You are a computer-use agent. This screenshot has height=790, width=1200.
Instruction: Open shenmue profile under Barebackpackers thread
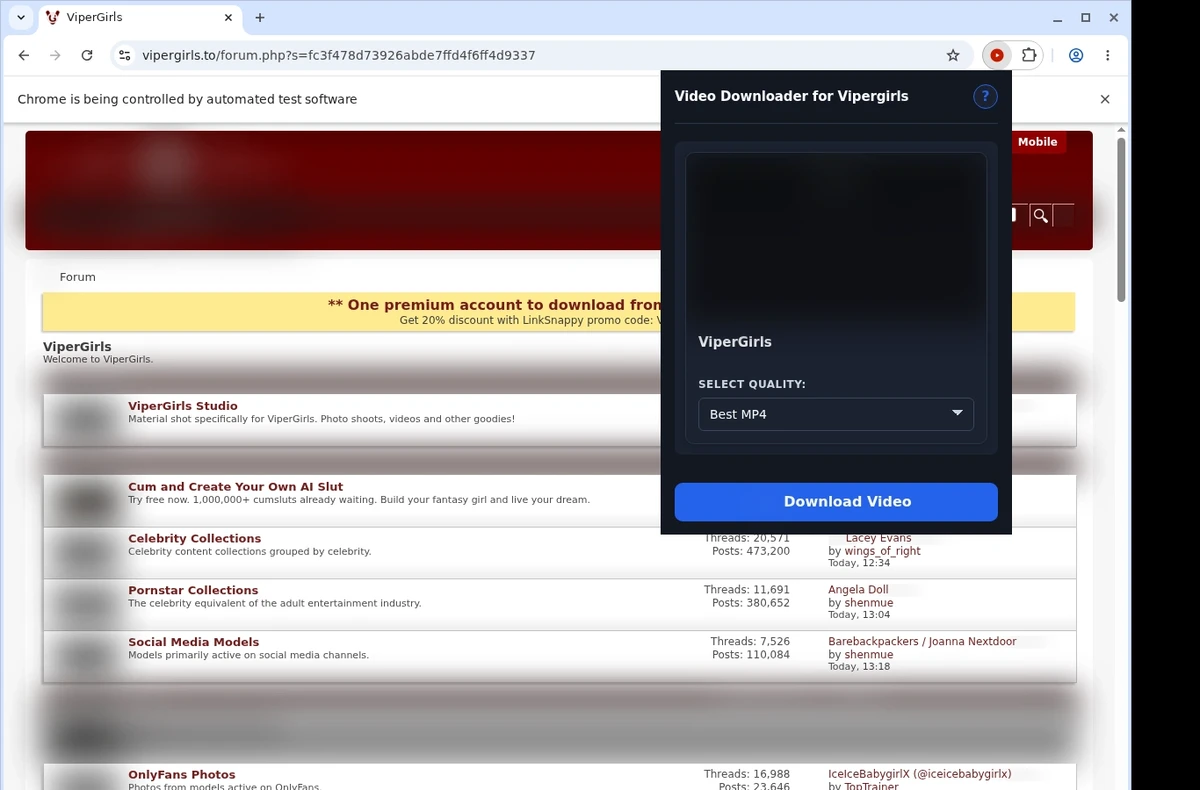tap(868, 655)
